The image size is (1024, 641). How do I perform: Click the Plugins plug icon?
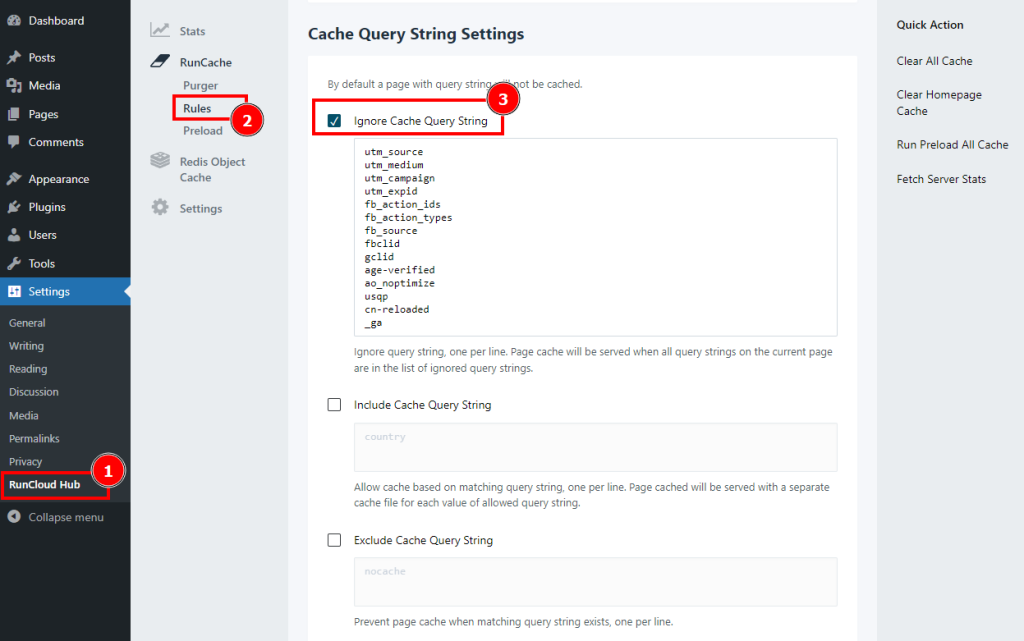(14, 207)
